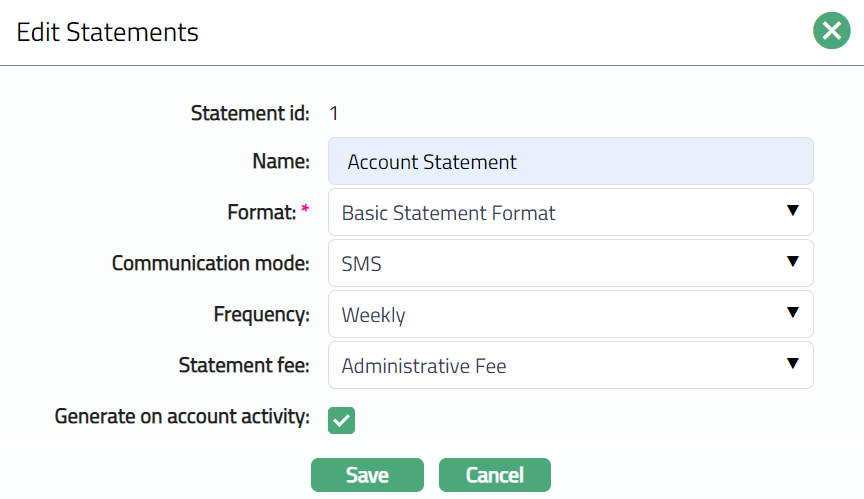Click the 'Name:' field label

pos(282,162)
